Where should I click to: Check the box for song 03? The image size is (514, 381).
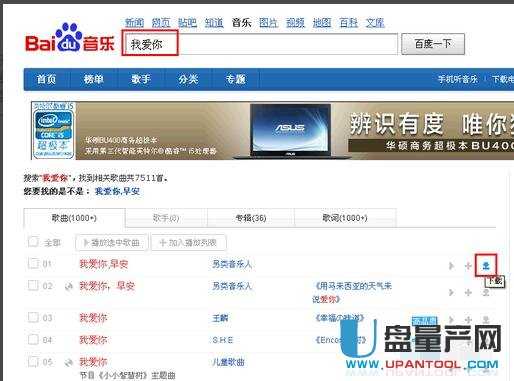(x=33, y=317)
